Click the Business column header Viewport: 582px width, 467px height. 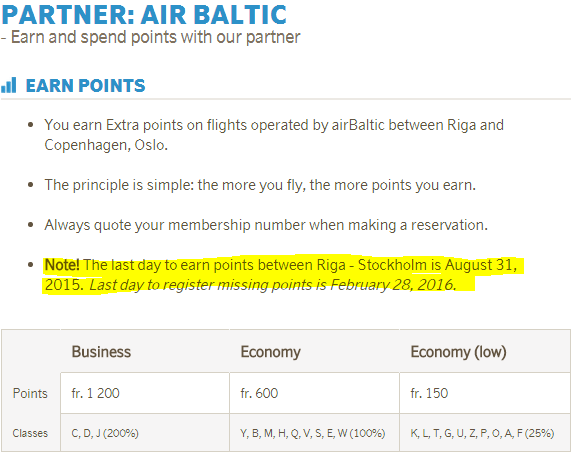click(101, 352)
